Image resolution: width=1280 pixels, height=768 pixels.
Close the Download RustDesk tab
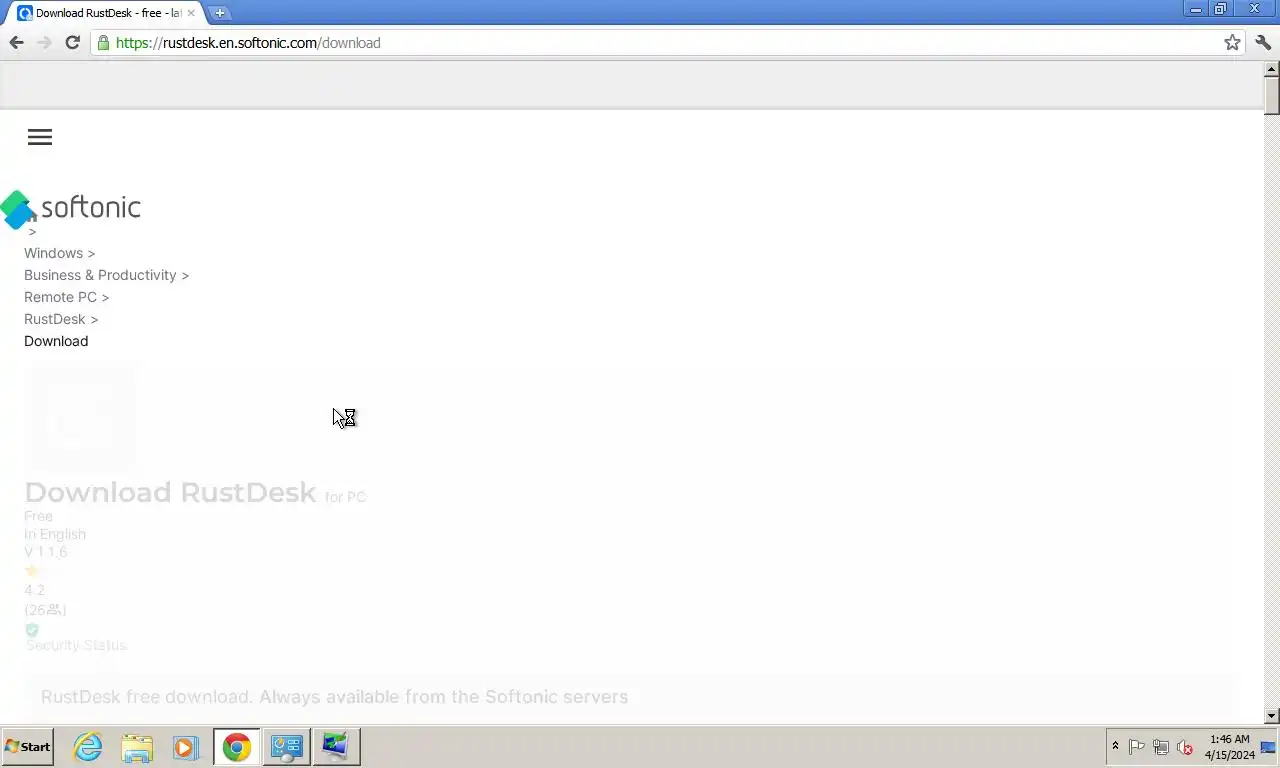[x=191, y=13]
